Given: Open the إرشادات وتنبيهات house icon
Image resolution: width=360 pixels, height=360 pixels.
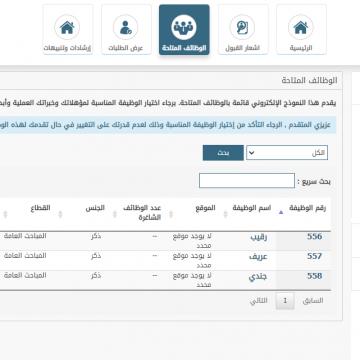Looking at the screenshot, I should click(67, 27).
